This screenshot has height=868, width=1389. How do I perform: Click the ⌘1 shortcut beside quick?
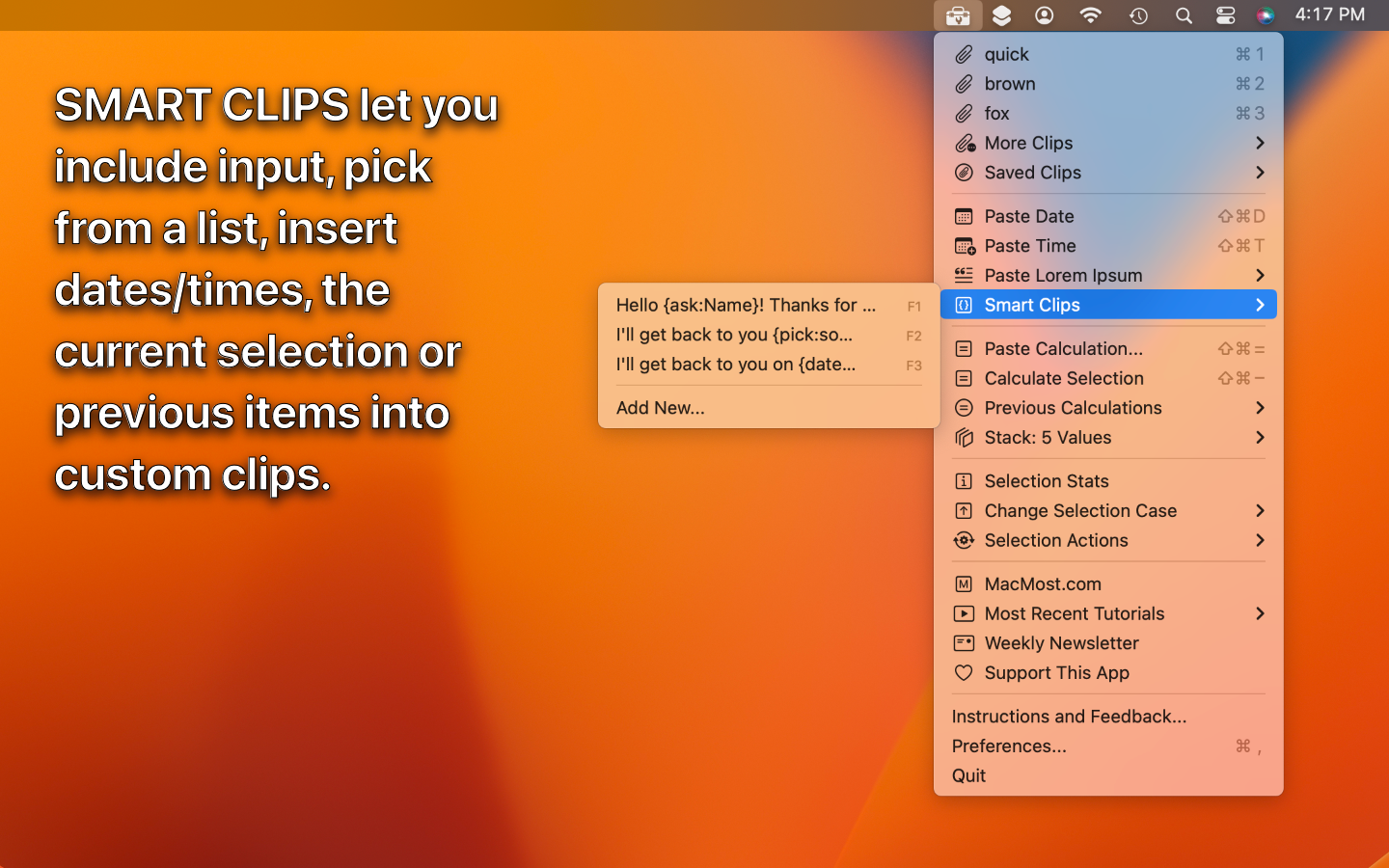1250,55
